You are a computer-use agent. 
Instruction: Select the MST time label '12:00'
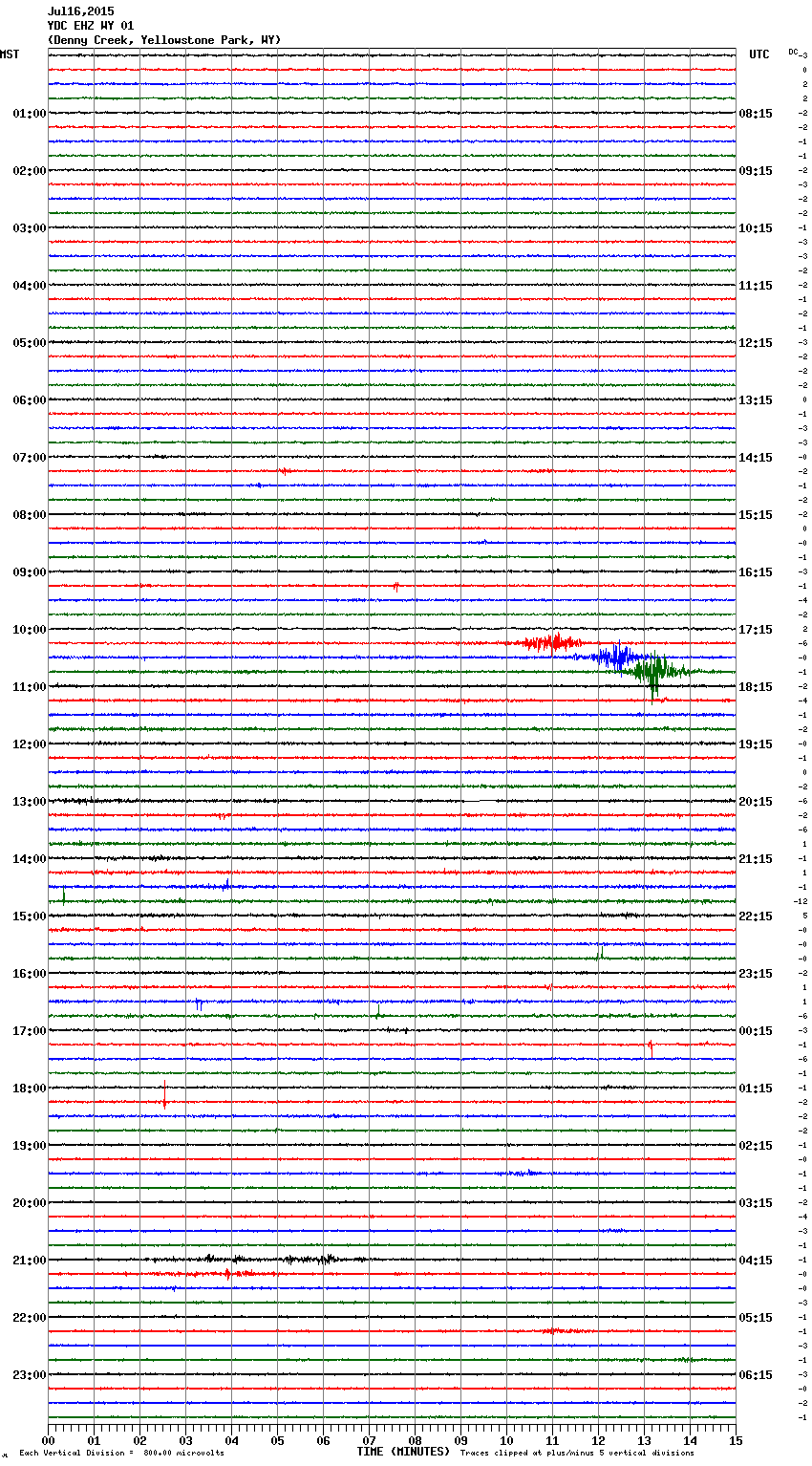click(x=29, y=744)
